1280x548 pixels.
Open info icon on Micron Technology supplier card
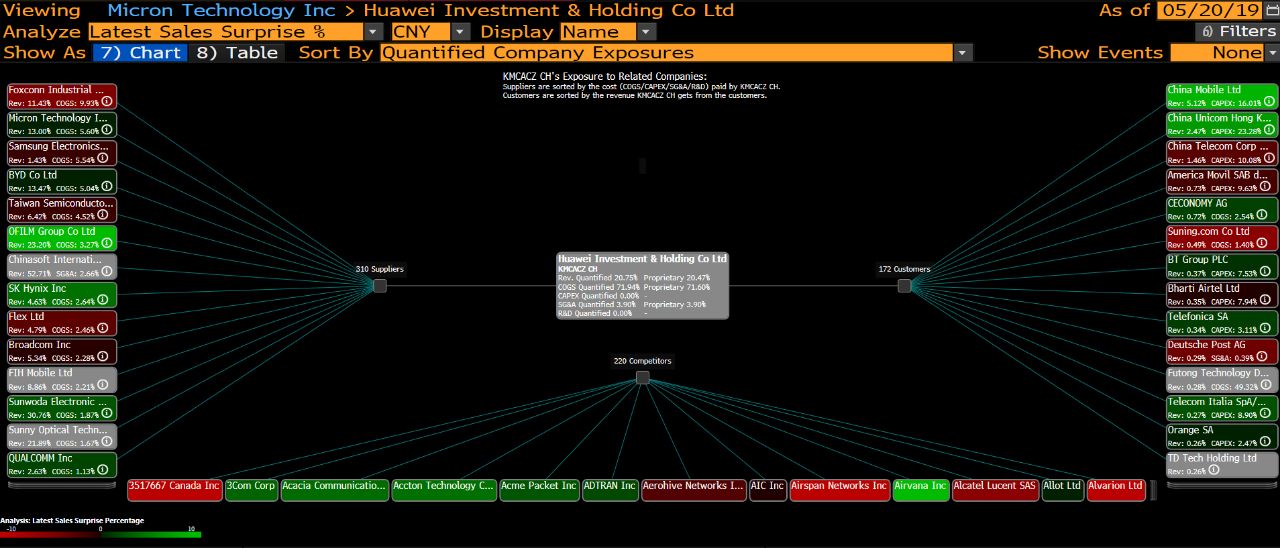108,130
